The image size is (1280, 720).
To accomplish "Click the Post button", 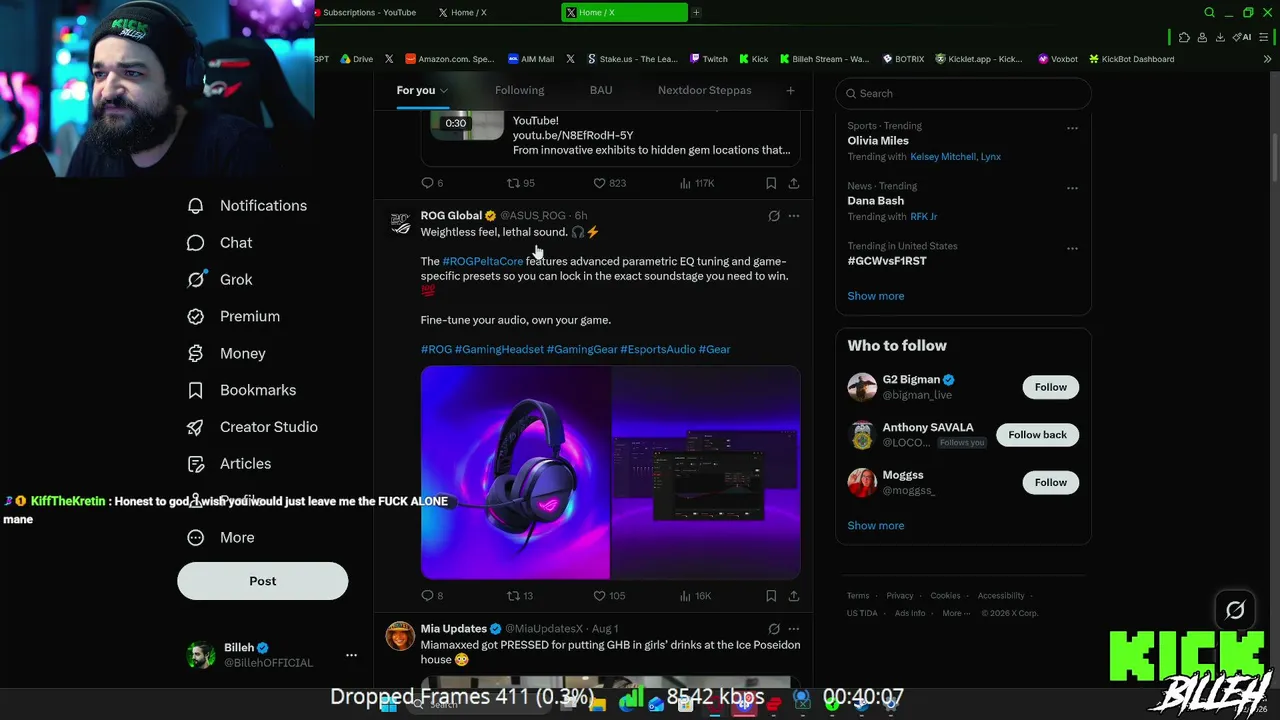I will pos(263,582).
